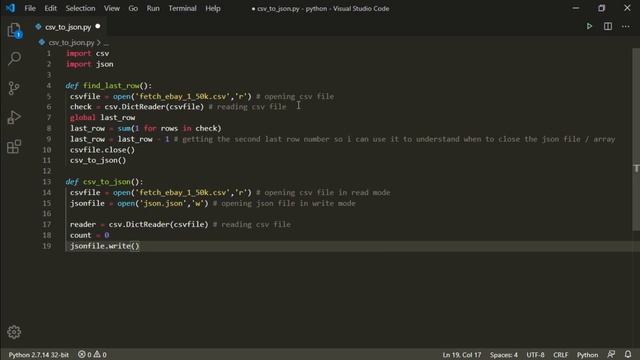The height and width of the screenshot is (360, 640).
Task: Click 'import csv' on line 1
Action: (x=88, y=53)
